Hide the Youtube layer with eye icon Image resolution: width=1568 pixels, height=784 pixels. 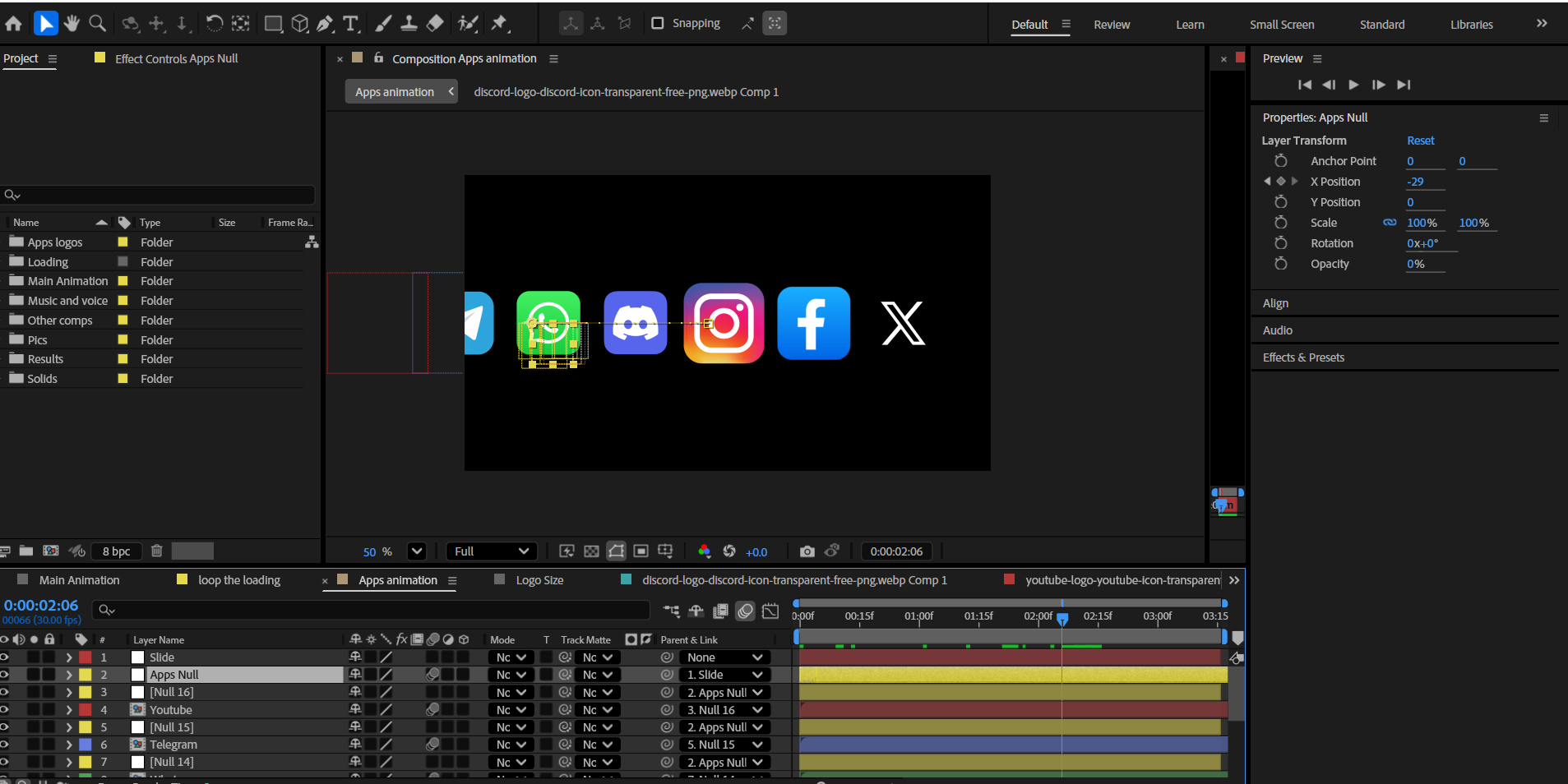click(5, 709)
